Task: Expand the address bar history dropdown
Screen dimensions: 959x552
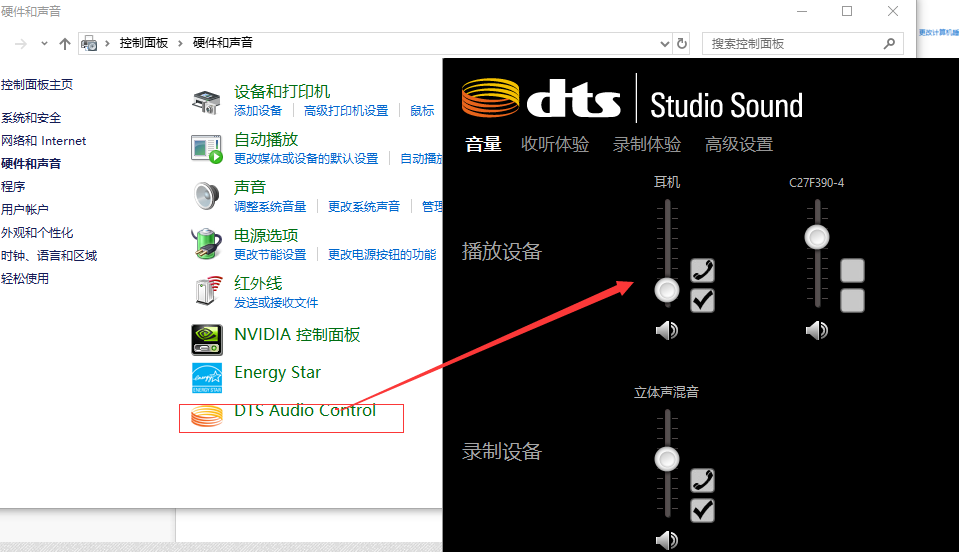Action: (x=665, y=44)
